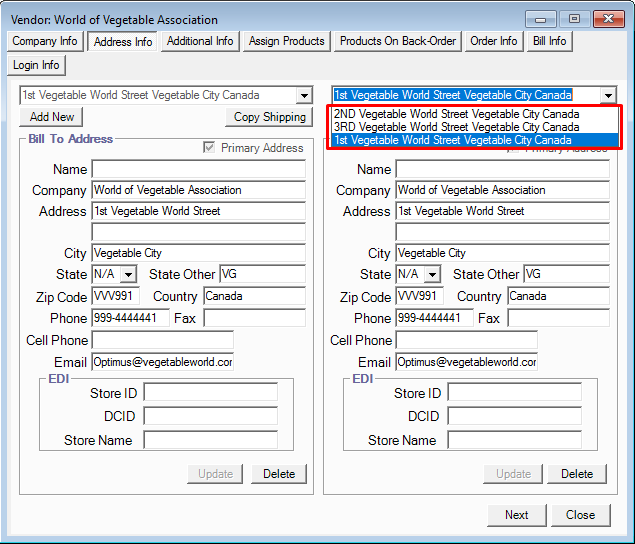Image resolution: width=635 pixels, height=544 pixels.
Task: Choose 3RD Vegetable World Street option
Action: coord(456,127)
